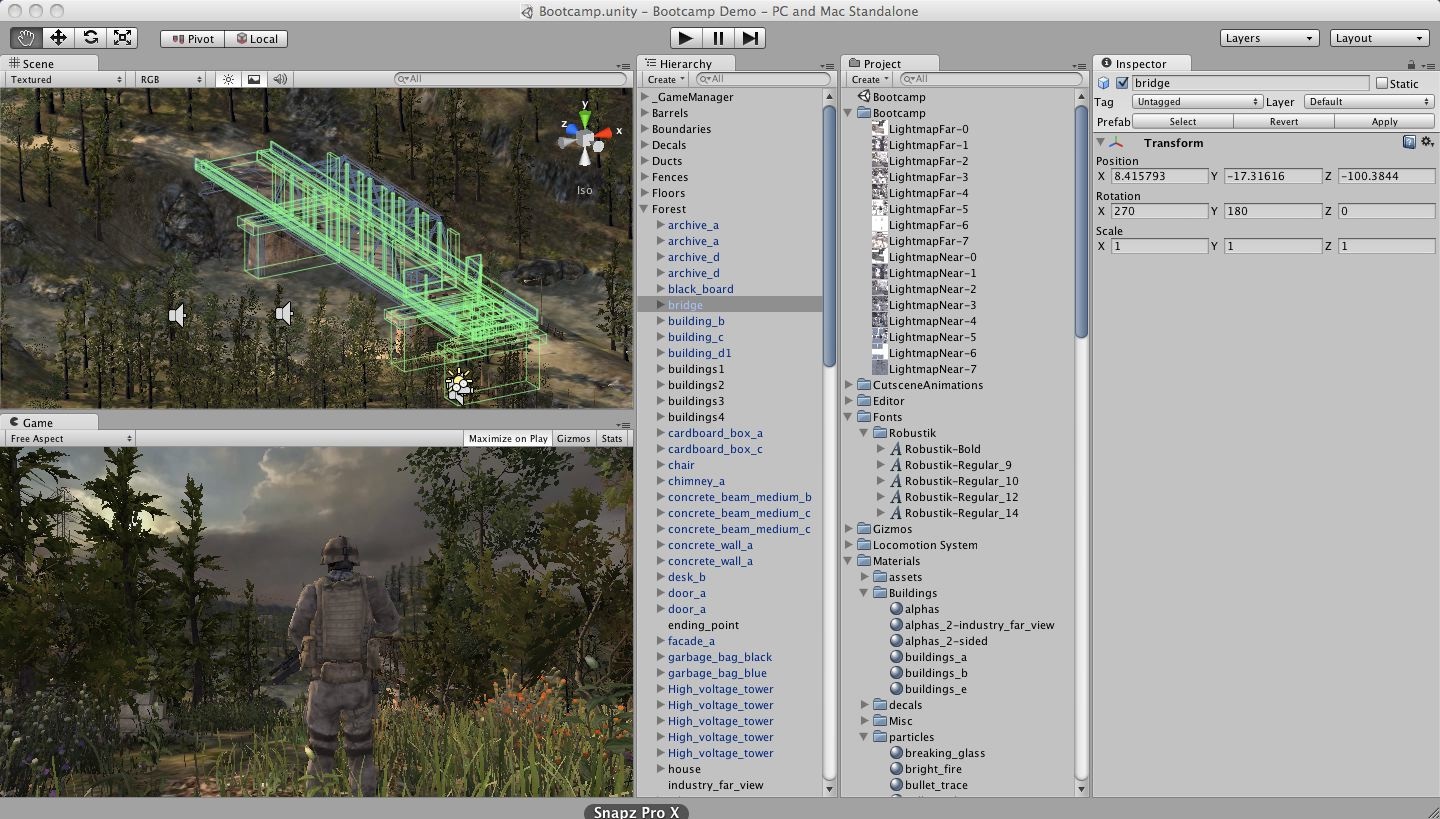Expand the black_board object
The image size is (1440, 819).
tap(661, 289)
